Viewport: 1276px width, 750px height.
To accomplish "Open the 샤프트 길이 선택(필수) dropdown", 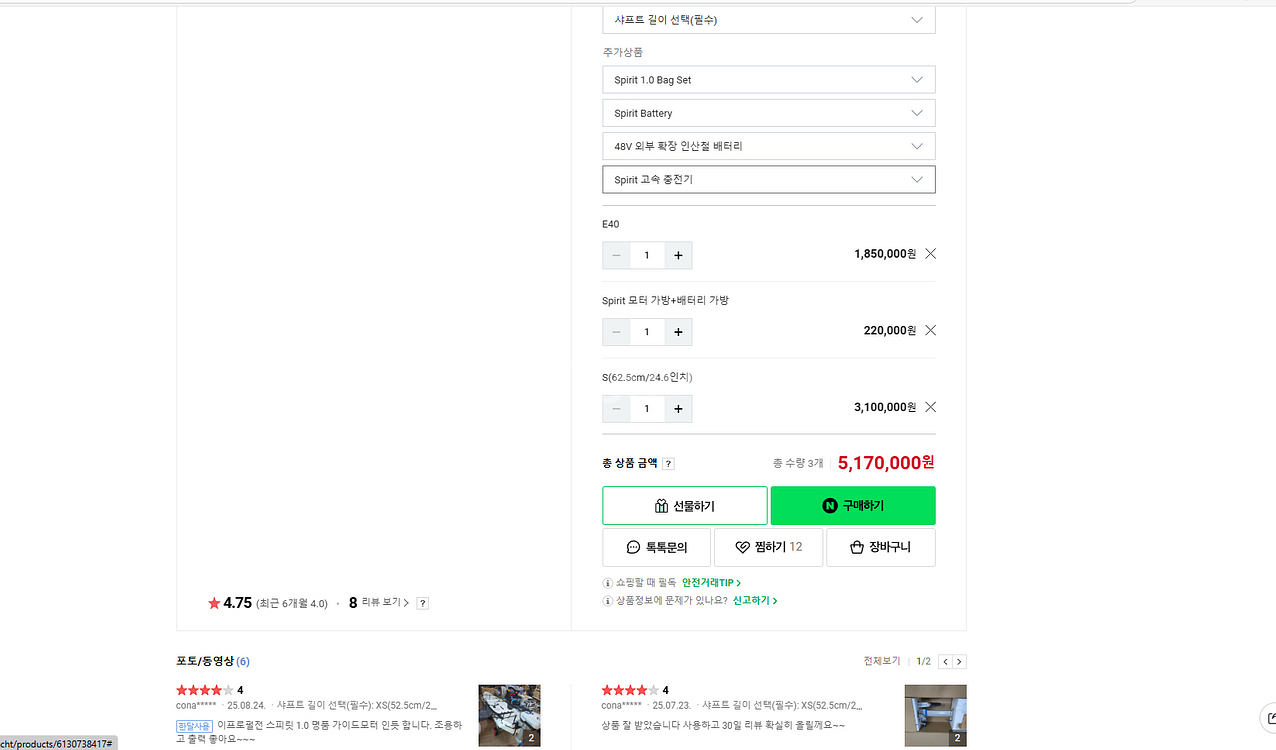I will (768, 19).
